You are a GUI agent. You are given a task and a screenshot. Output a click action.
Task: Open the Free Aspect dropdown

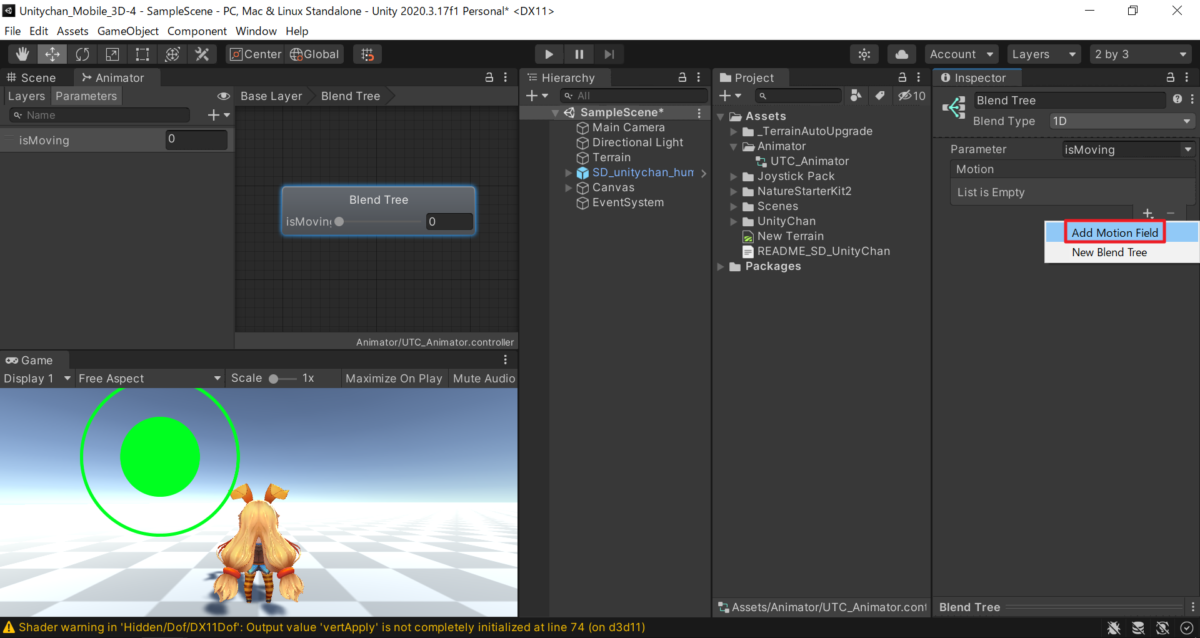coord(150,378)
